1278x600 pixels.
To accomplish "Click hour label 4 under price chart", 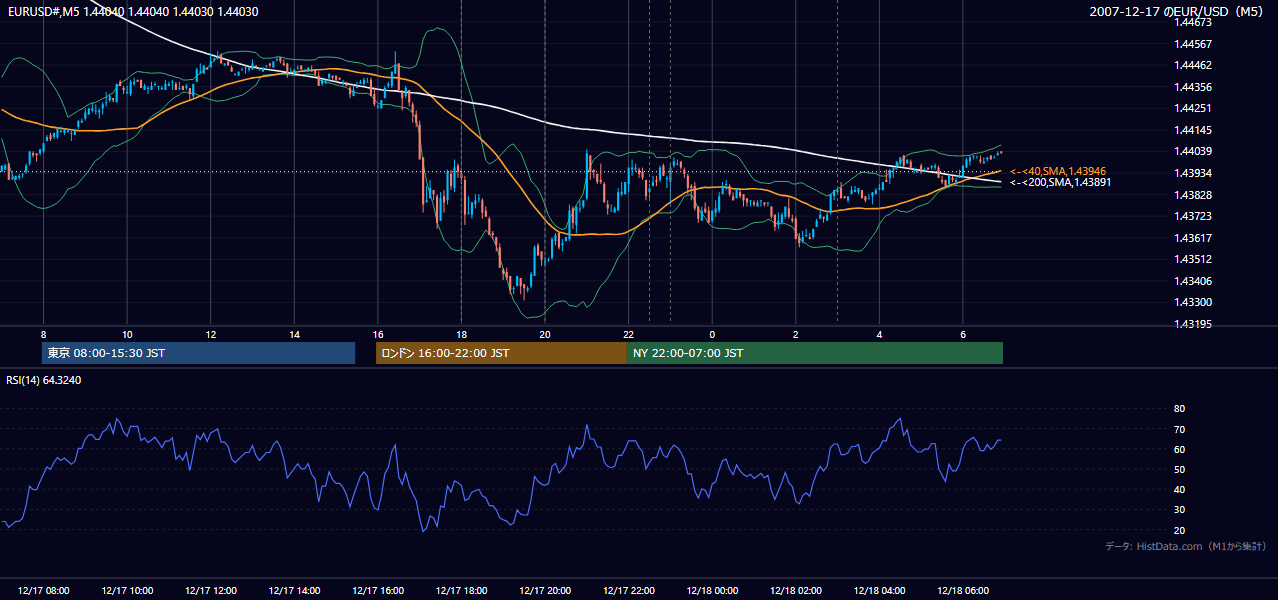I will pos(879,333).
